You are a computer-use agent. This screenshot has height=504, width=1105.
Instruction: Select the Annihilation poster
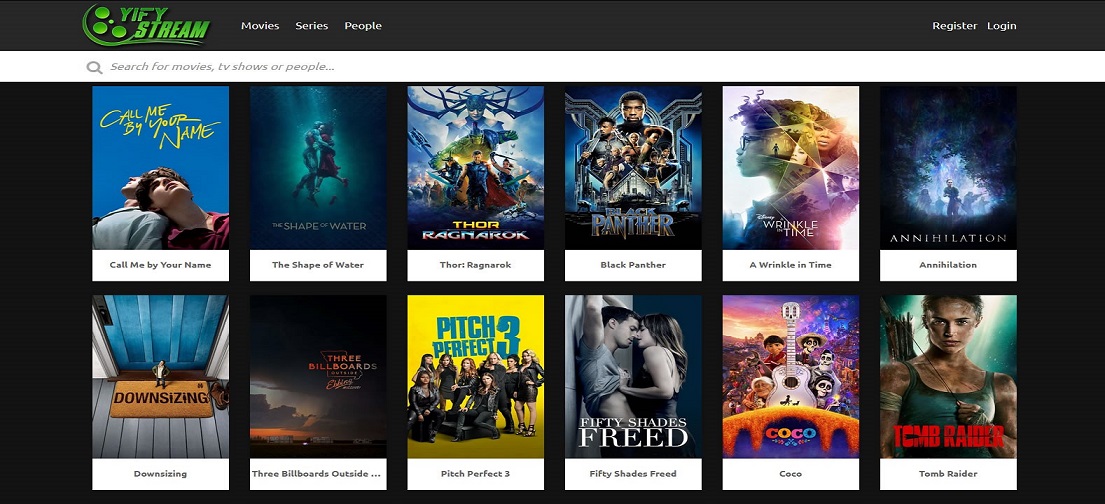(x=949, y=168)
